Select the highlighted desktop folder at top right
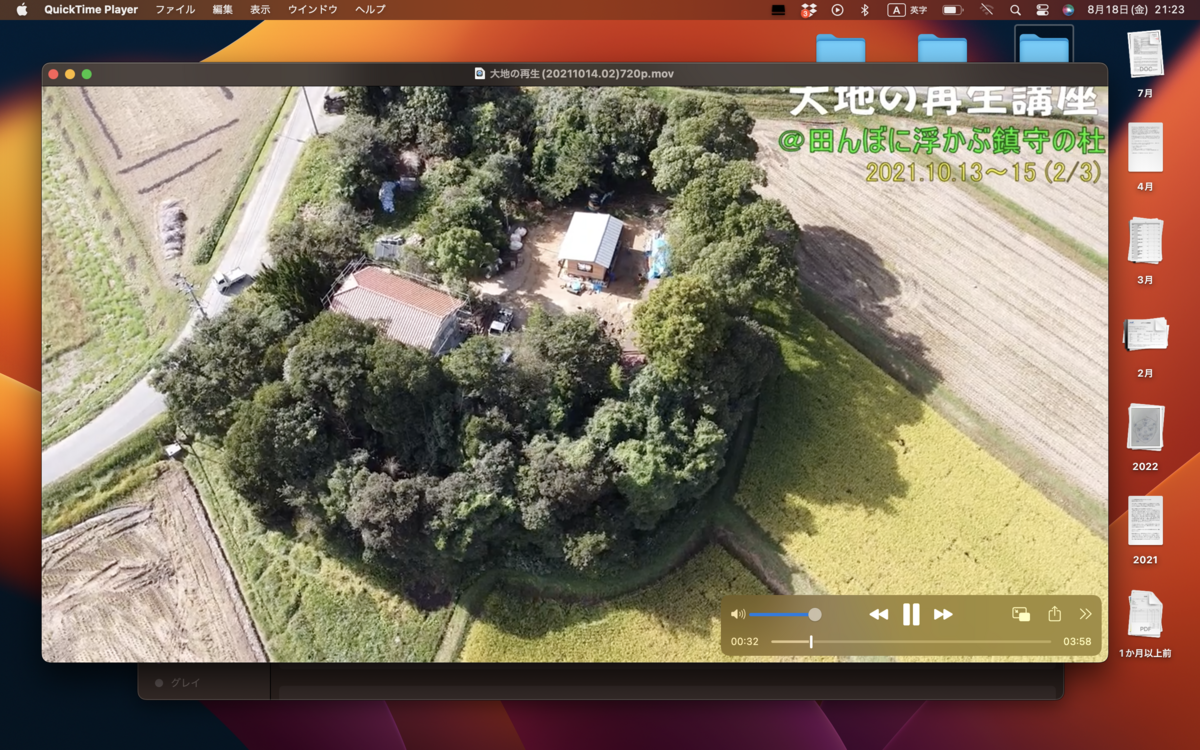Screen dimensions: 1200x750 [x=1044, y=46]
